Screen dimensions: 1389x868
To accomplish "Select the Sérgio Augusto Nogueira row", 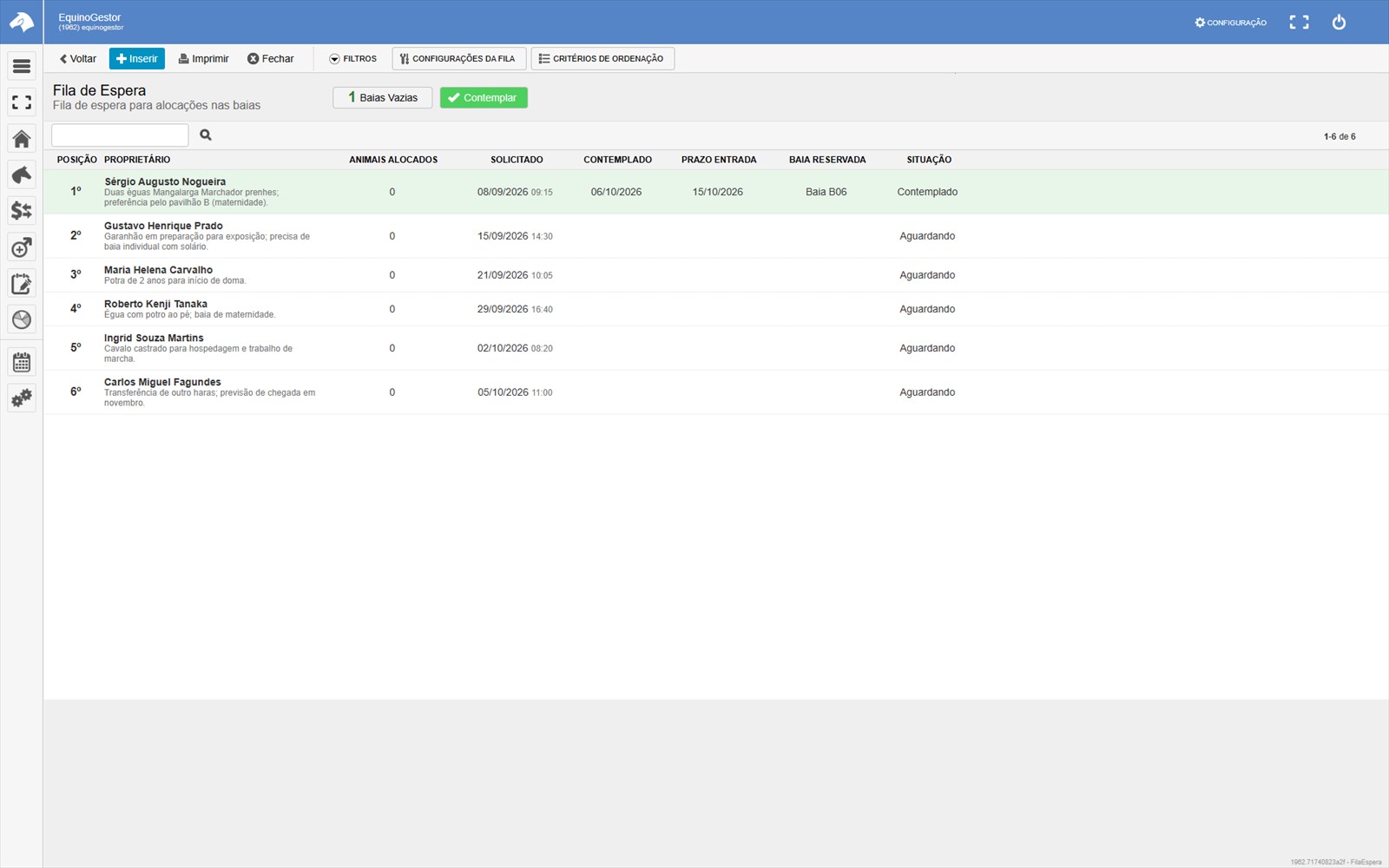I will pyautogui.click(x=716, y=192).
